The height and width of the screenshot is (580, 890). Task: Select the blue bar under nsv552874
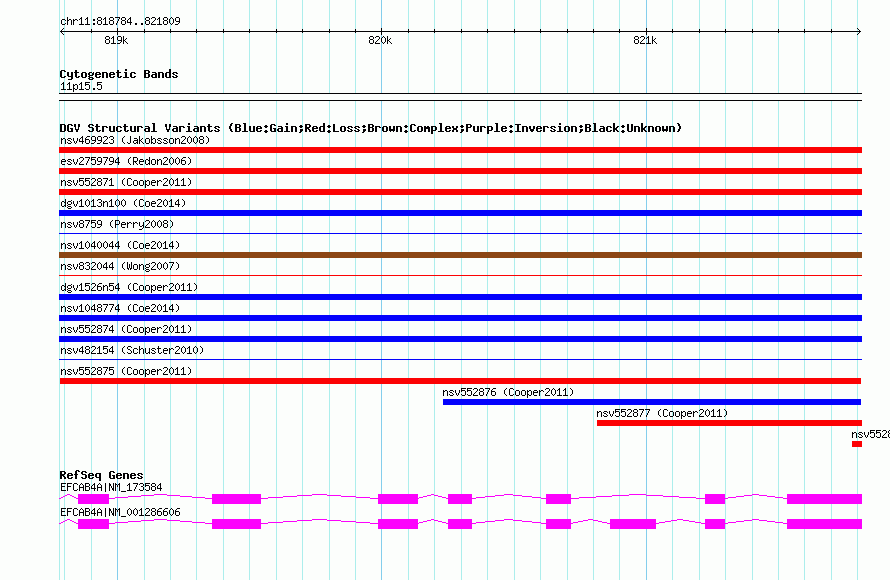click(x=460, y=339)
